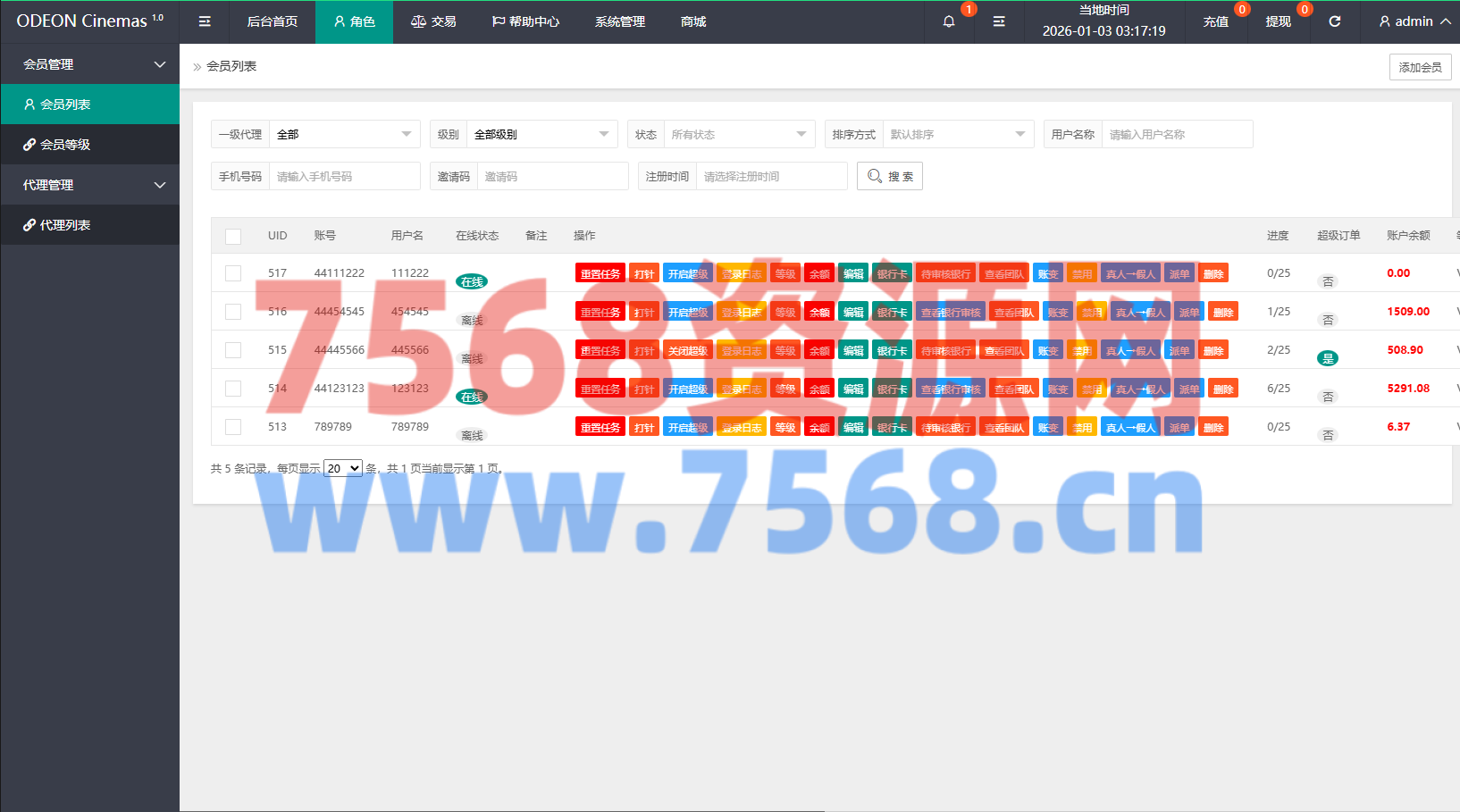This screenshot has width=1460, height=812.
Task: Open the admin user menu
Action: pyautogui.click(x=1414, y=21)
